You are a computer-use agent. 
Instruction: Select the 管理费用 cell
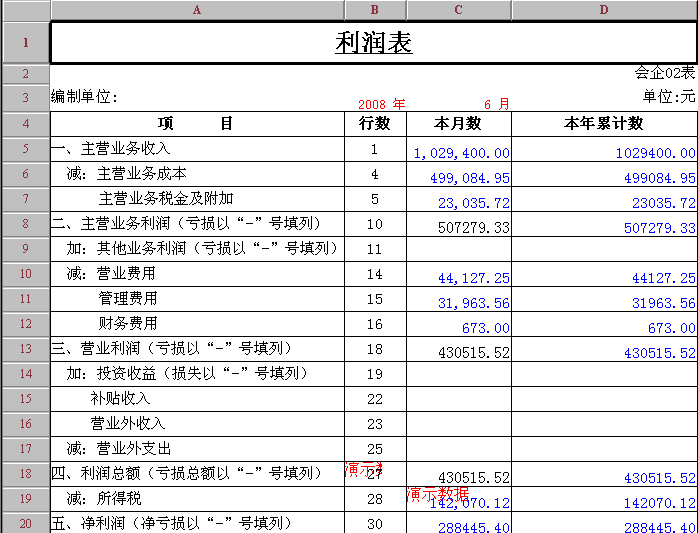coord(197,298)
